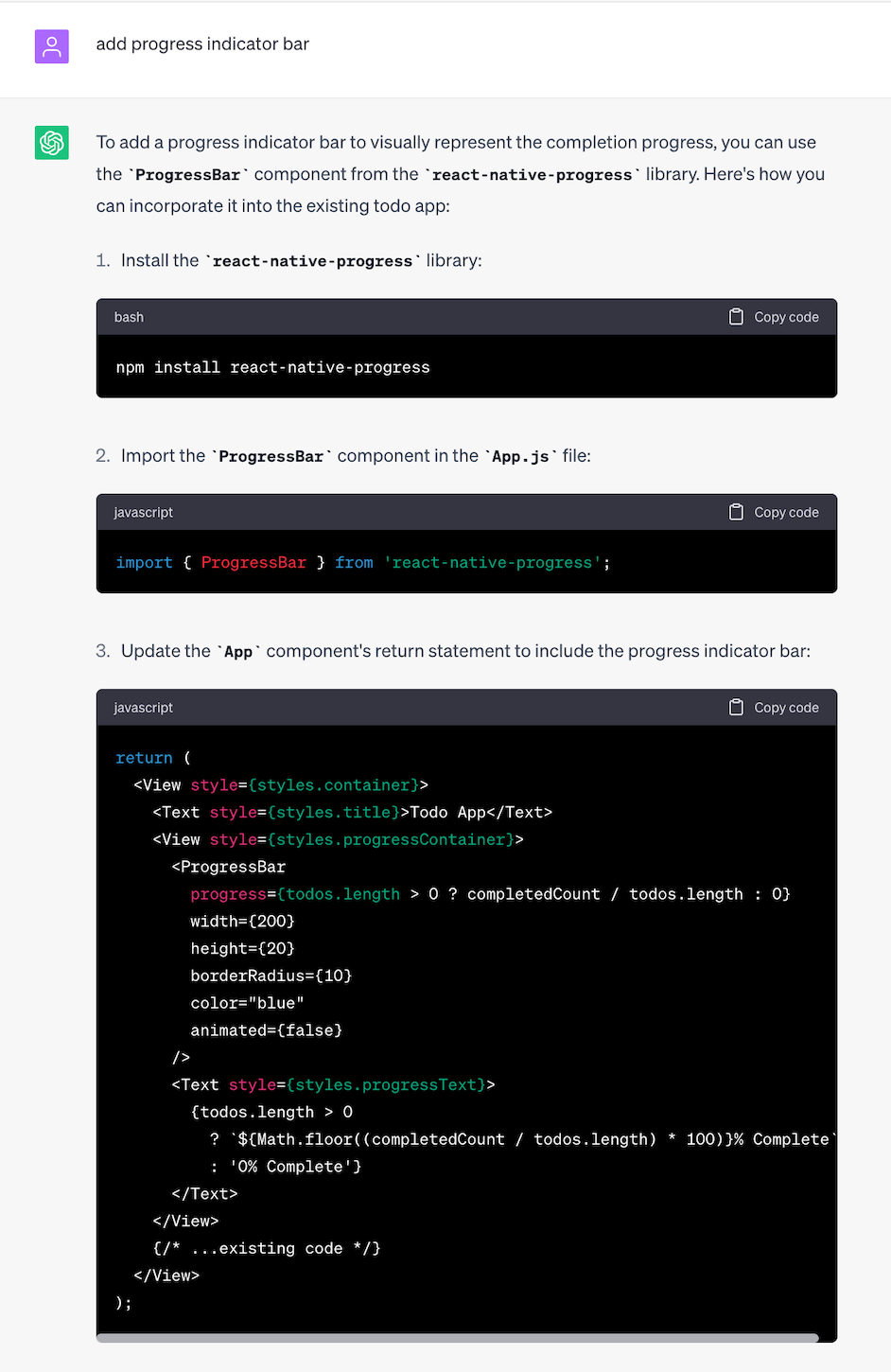
Task: Click the 'borderRadius={10}' code line
Action: (271, 976)
